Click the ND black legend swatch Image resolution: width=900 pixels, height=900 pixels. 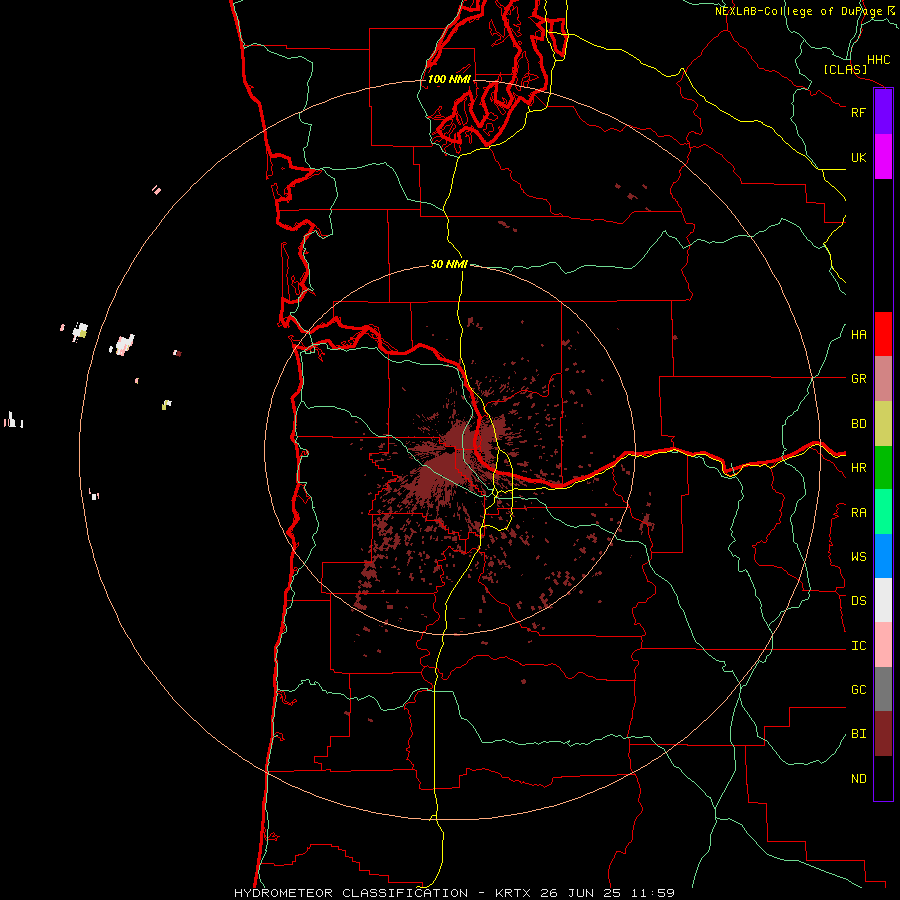click(883, 778)
